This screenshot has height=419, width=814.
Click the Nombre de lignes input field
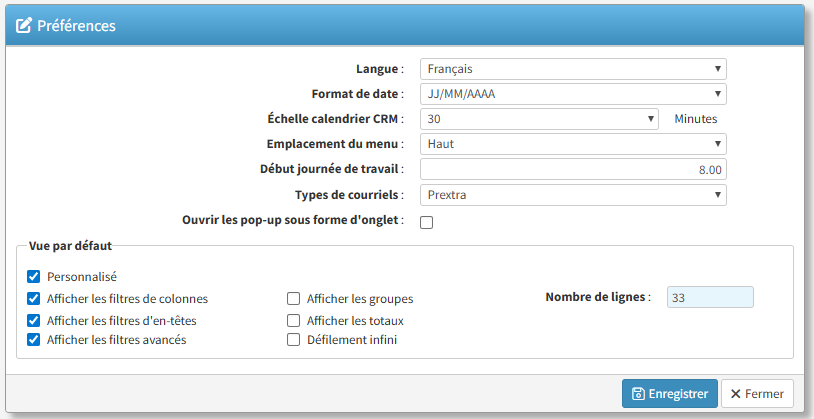[709, 298]
